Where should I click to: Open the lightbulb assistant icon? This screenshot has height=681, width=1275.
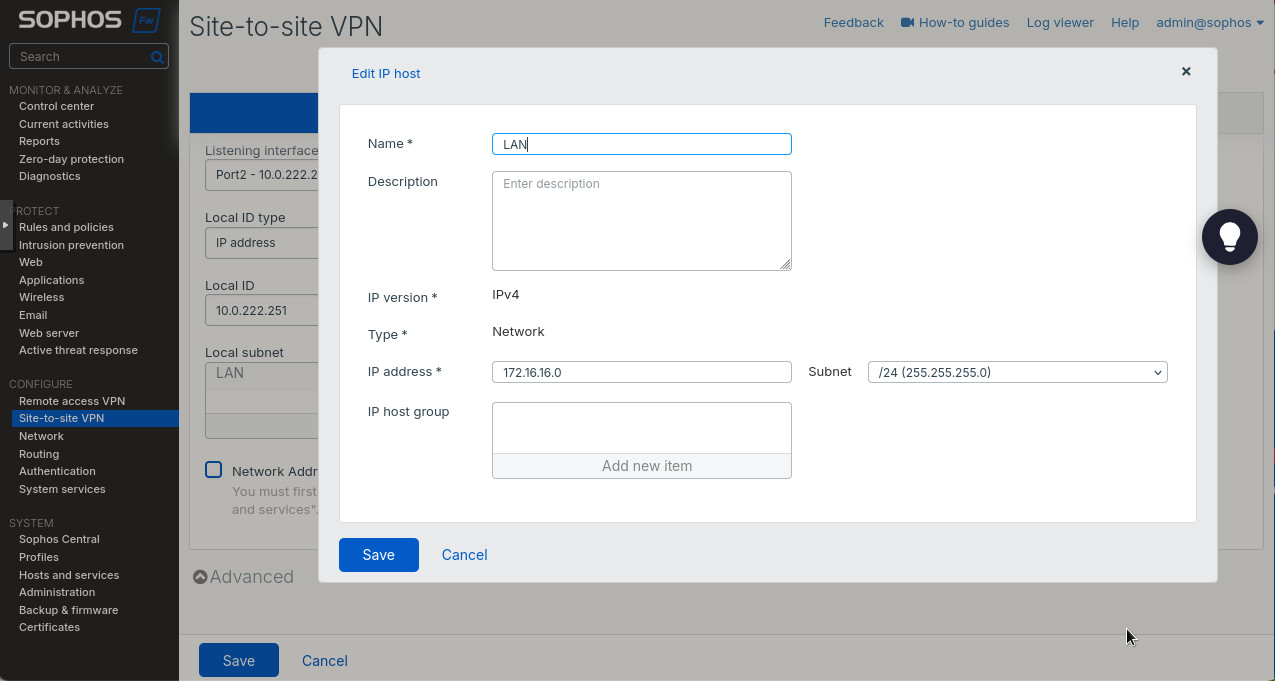tap(1229, 236)
